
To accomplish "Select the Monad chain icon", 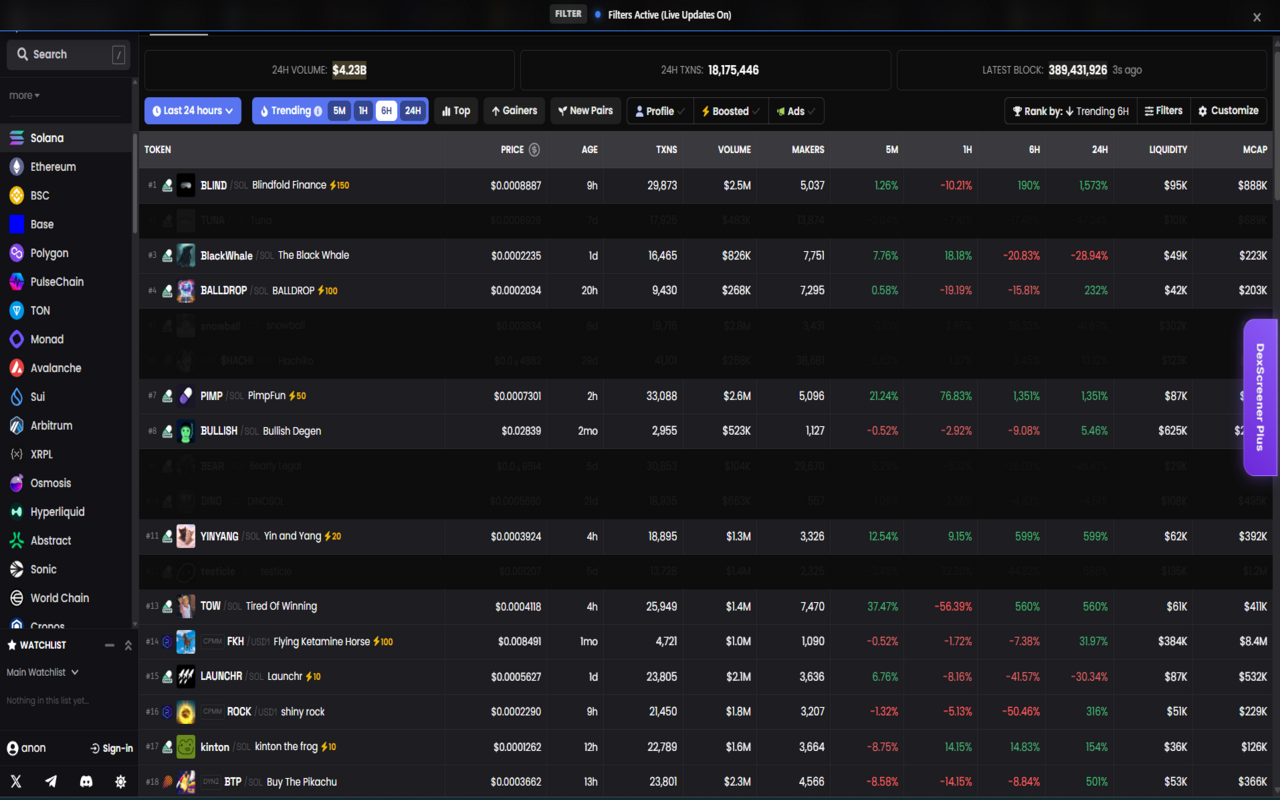I will (x=16, y=340).
